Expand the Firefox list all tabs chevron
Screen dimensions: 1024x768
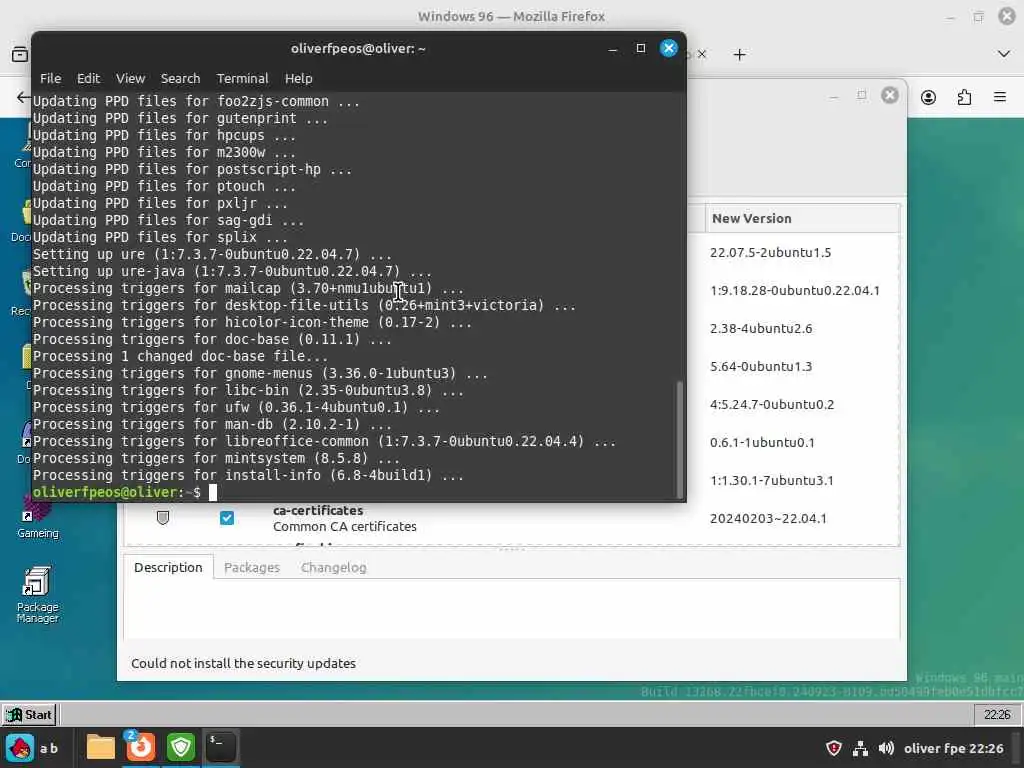tap(1004, 54)
